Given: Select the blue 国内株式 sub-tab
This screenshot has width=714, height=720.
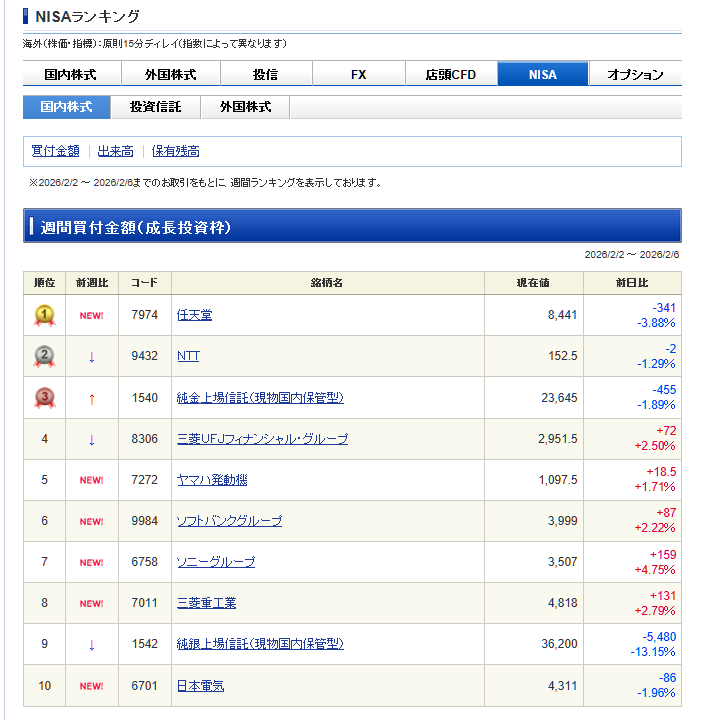Looking at the screenshot, I should [x=67, y=107].
